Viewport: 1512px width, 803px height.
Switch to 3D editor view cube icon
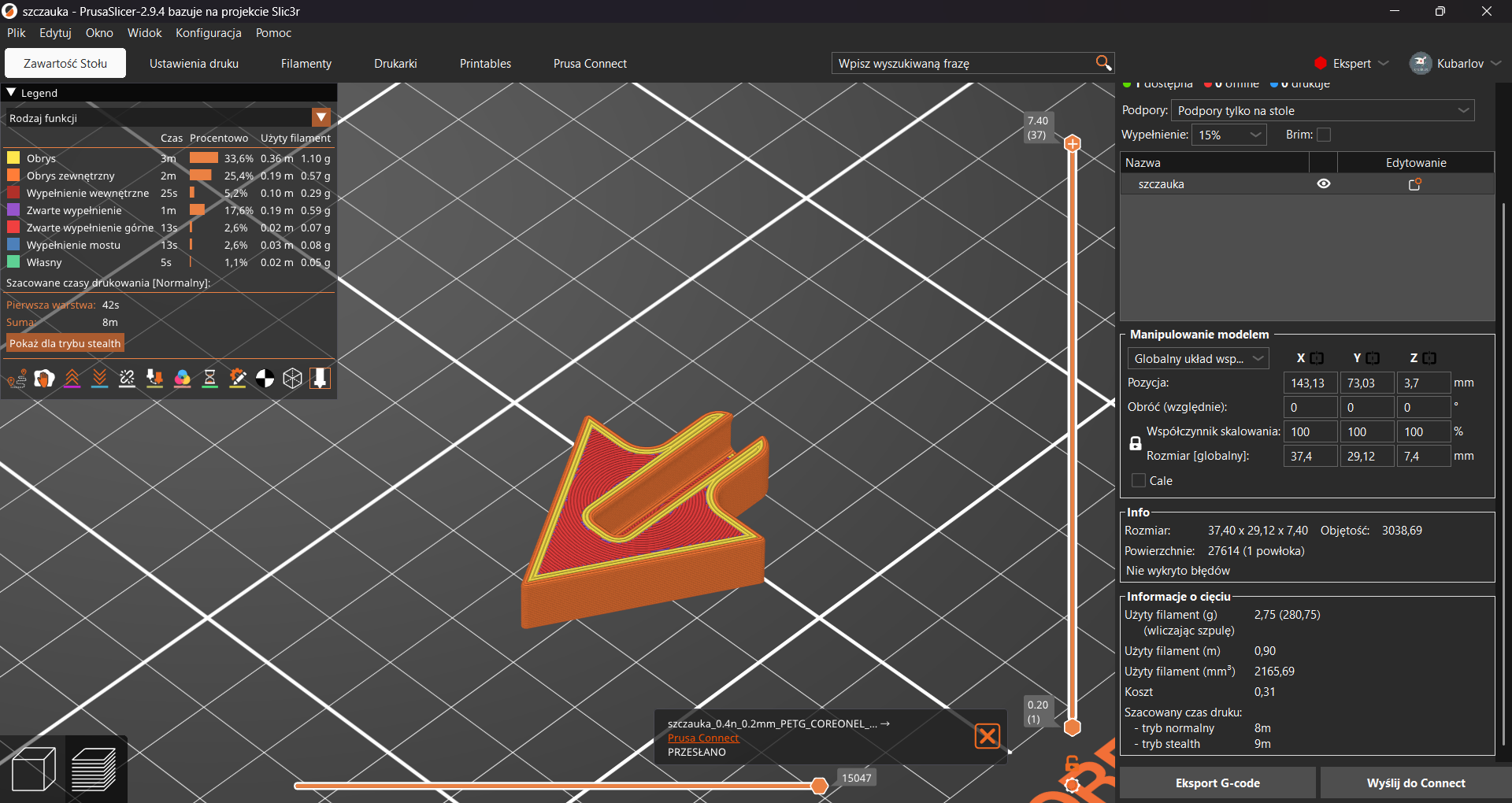pos(33,768)
